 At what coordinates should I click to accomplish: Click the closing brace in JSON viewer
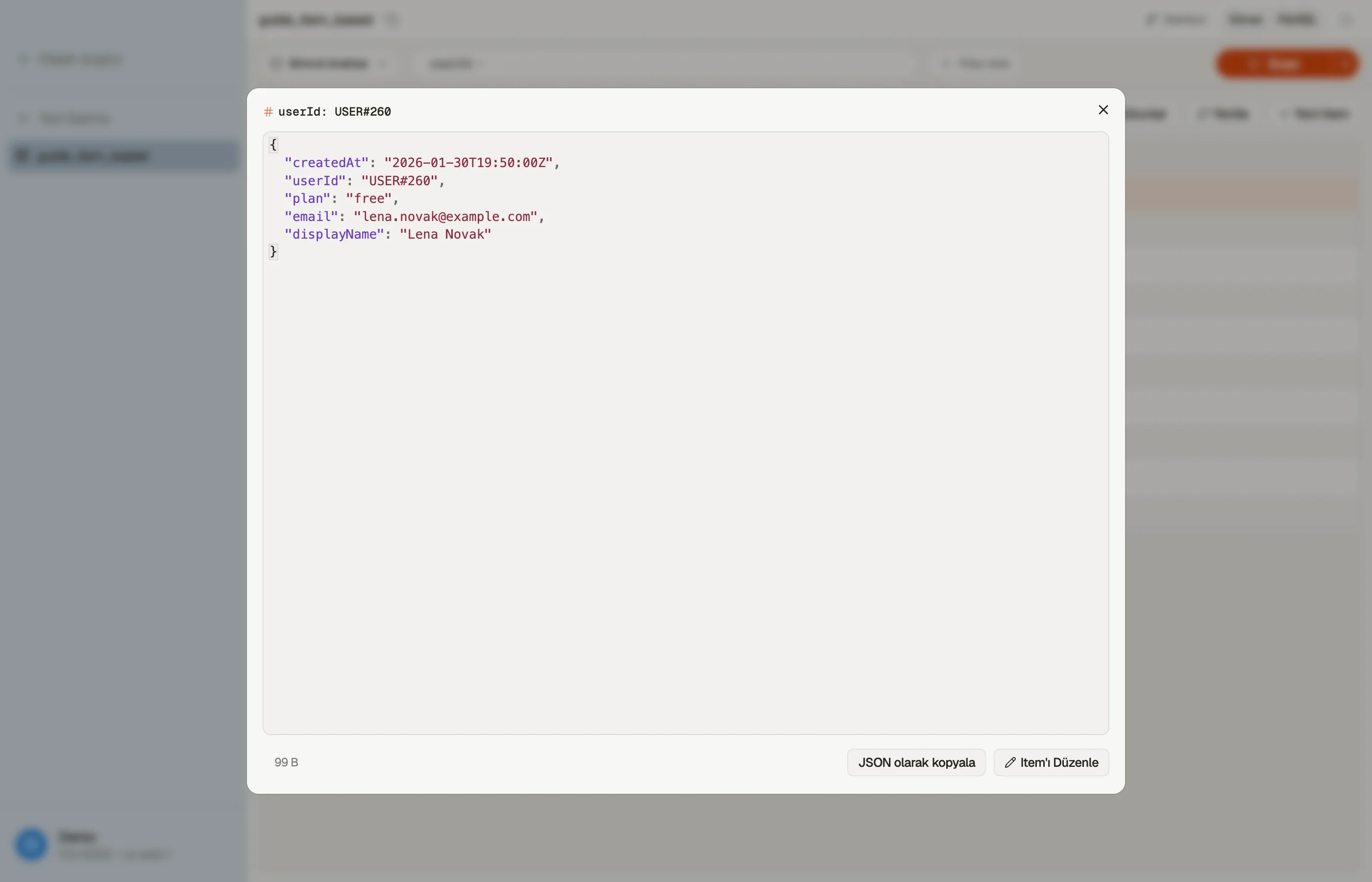pyautogui.click(x=273, y=251)
